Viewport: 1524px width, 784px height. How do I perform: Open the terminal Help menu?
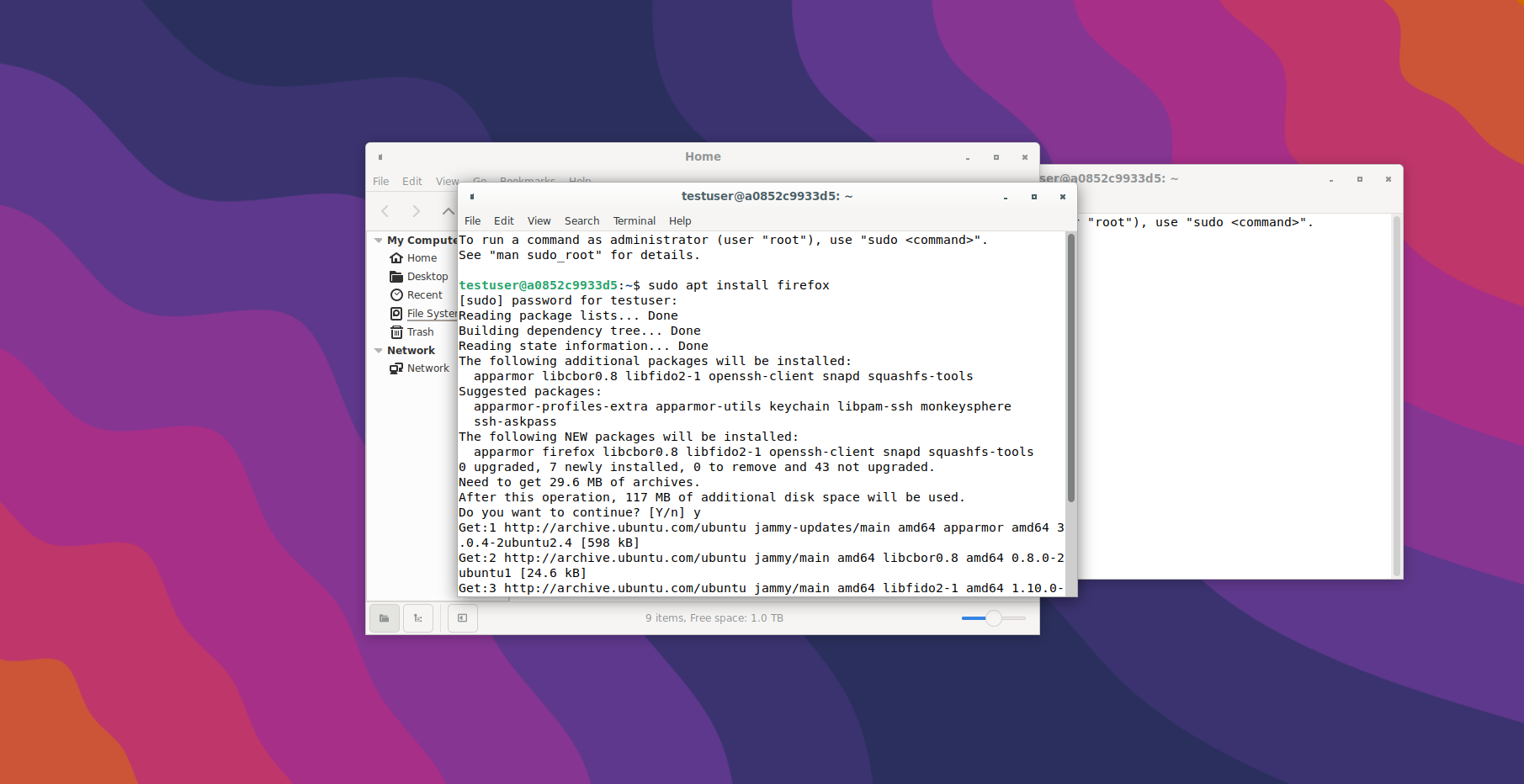click(x=680, y=221)
